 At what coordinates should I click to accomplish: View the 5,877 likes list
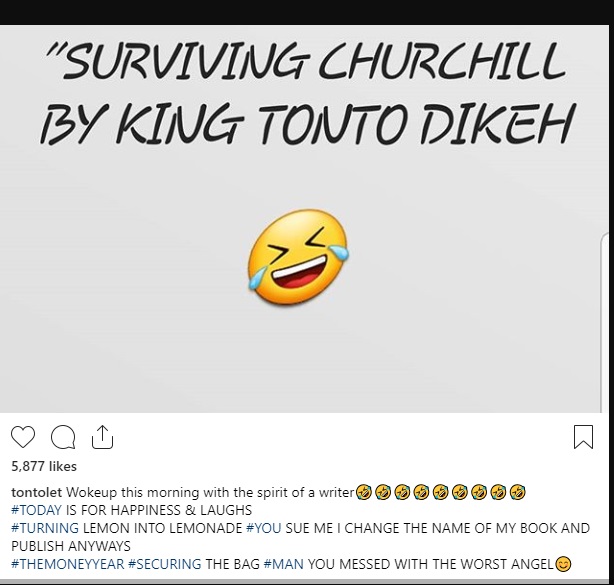44,466
